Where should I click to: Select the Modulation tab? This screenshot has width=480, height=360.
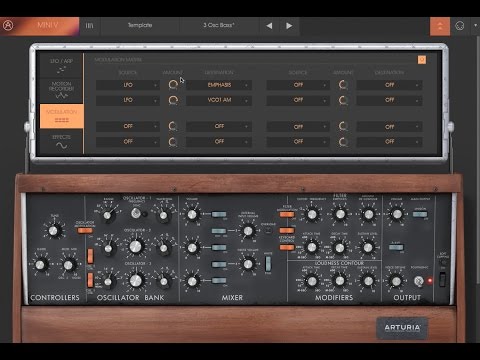(x=61, y=116)
